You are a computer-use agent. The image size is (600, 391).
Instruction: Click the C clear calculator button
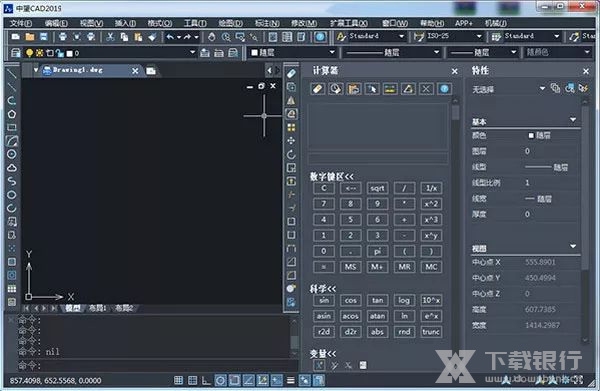324,188
